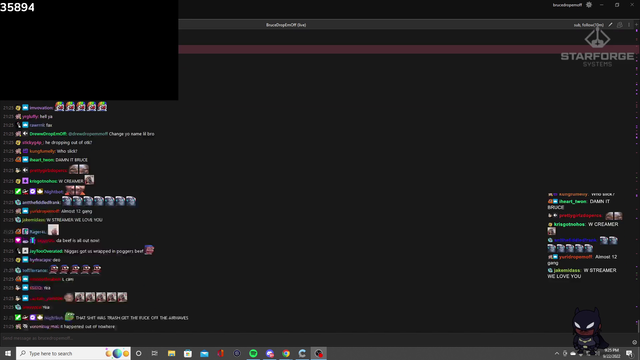This screenshot has height=360, width=640.
Task: Open the emote picker smiley icon
Action: 634,342
